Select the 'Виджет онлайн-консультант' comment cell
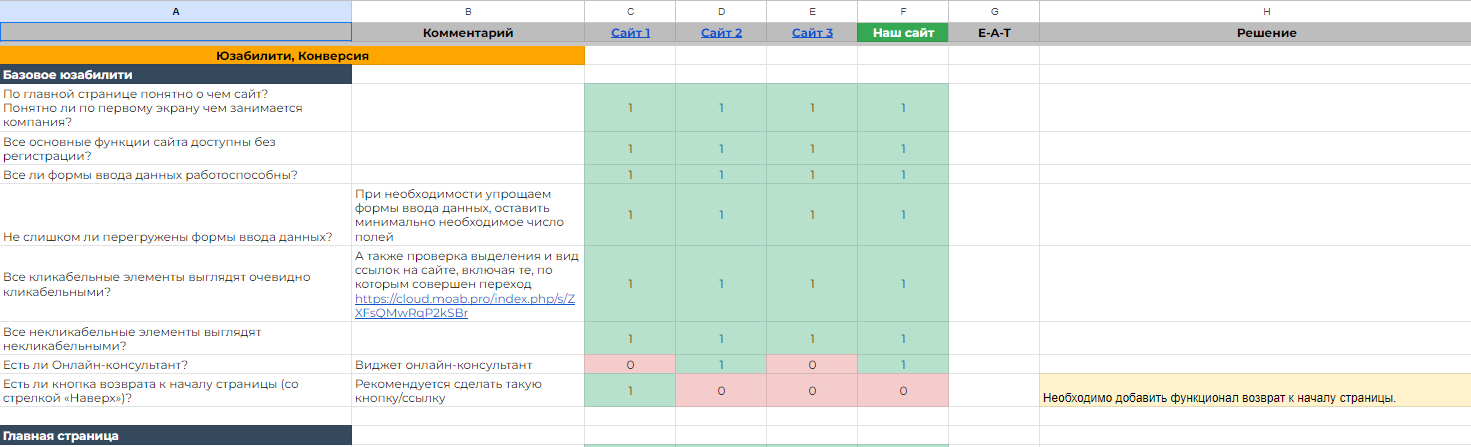Screen dimensions: 1471x447 (468, 364)
